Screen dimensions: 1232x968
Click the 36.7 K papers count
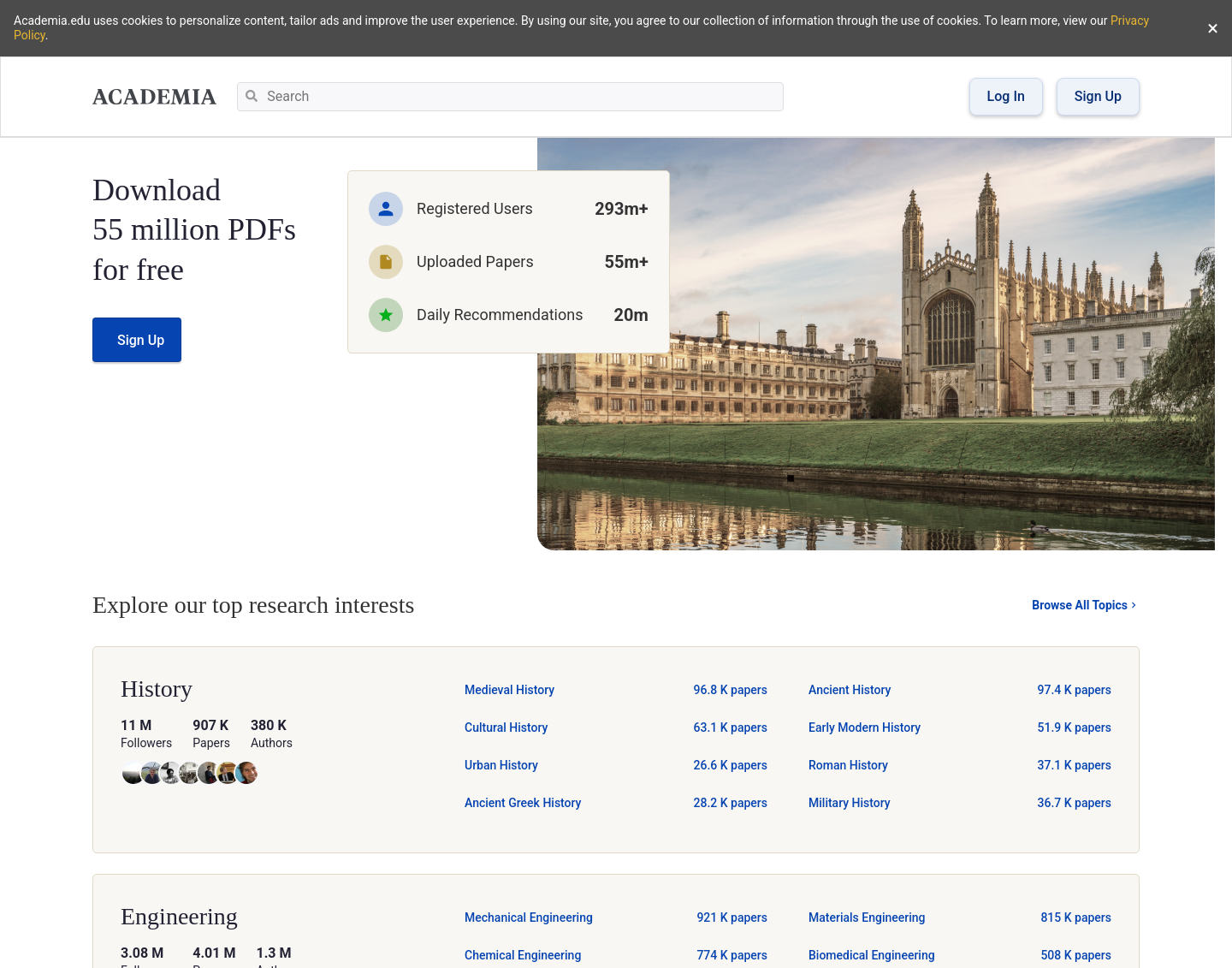click(1075, 803)
